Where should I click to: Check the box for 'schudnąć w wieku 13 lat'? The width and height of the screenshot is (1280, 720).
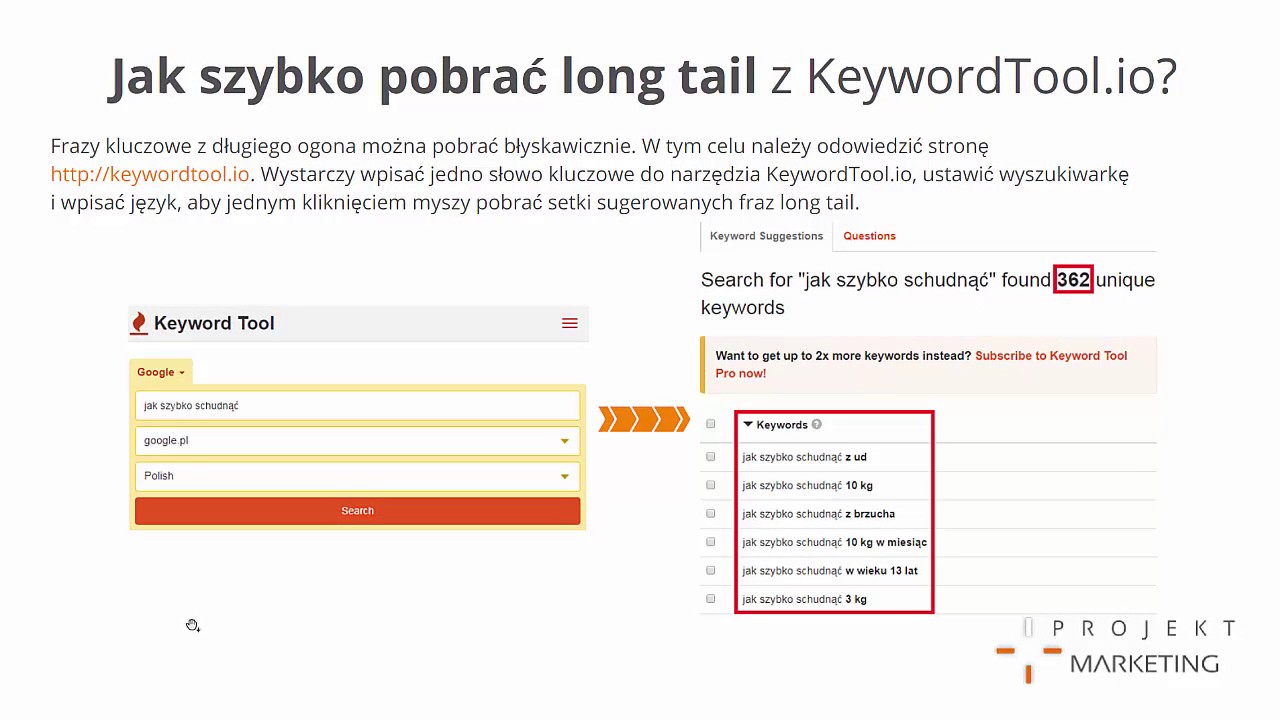pyautogui.click(x=711, y=570)
